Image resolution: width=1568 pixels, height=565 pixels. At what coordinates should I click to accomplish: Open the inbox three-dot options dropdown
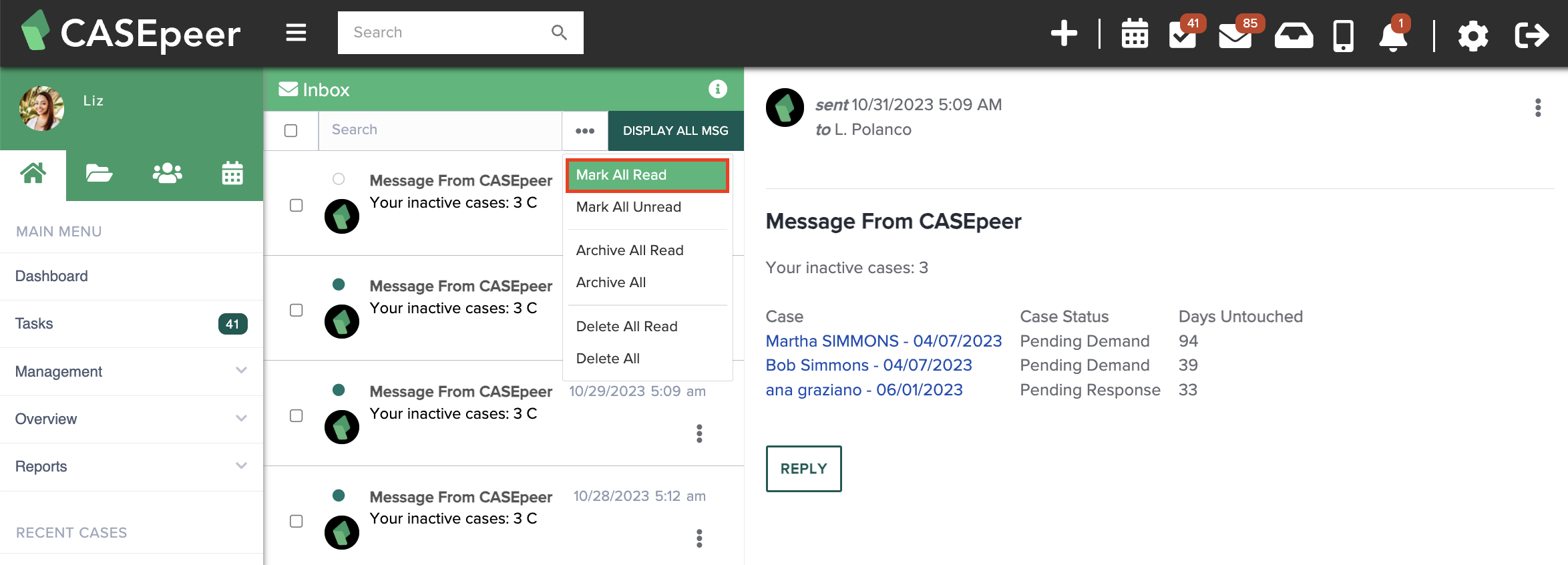click(585, 131)
